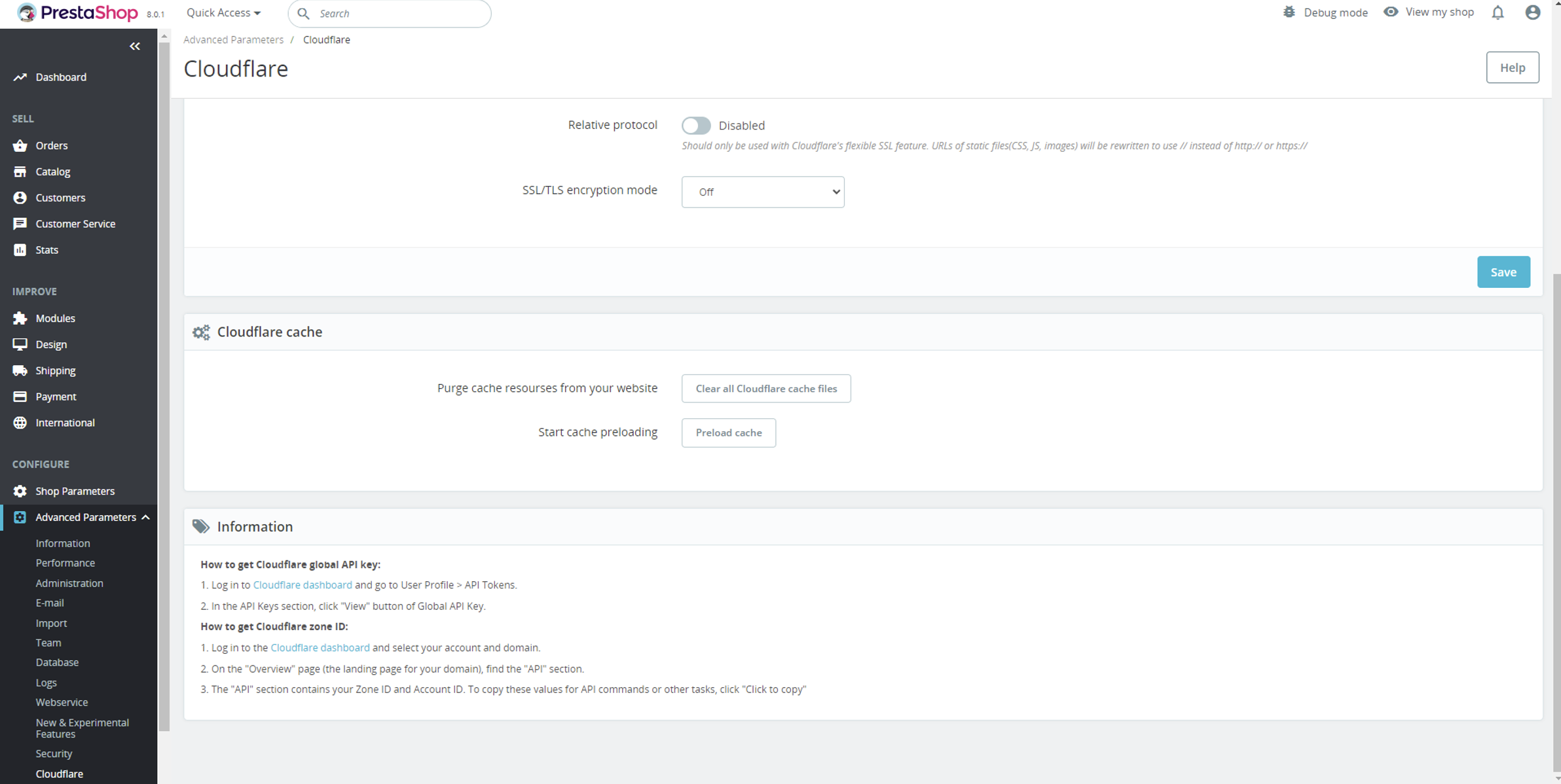1561x784 pixels.
Task: Click the Preload cache button
Action: coord(729,433)
